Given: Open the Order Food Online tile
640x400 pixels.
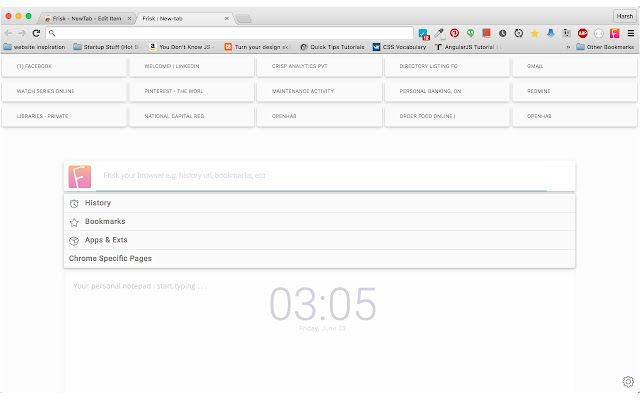Looking at the screenshot, I should tap(447, 116).
